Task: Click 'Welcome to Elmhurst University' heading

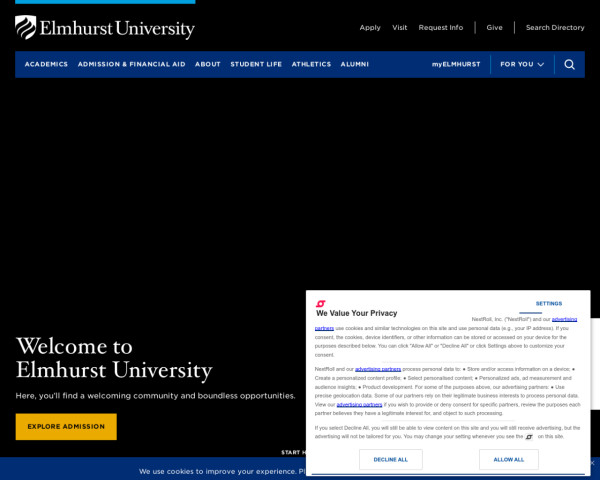Action: click(x=114, y=359)
